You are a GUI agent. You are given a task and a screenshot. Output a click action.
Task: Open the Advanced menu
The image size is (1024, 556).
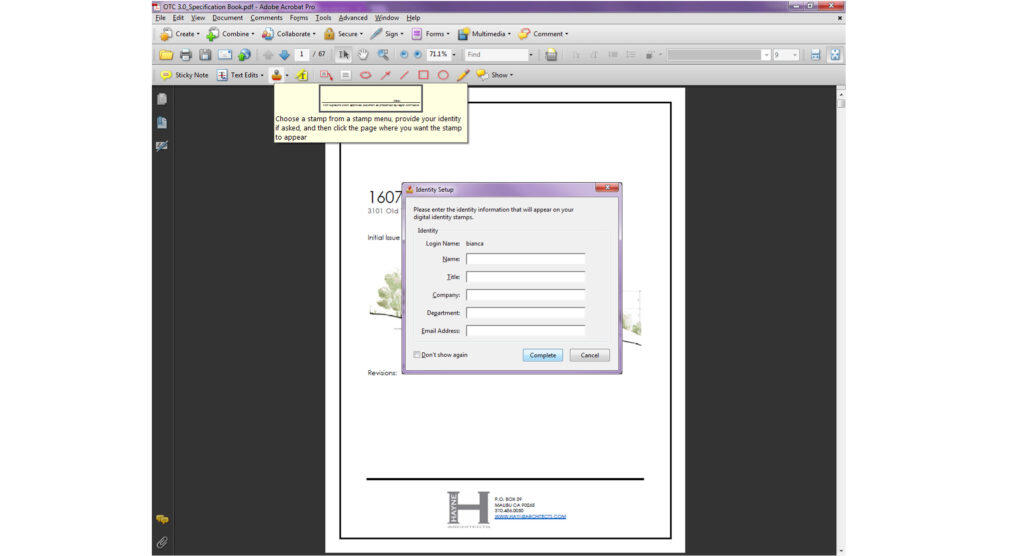[353, 18]
